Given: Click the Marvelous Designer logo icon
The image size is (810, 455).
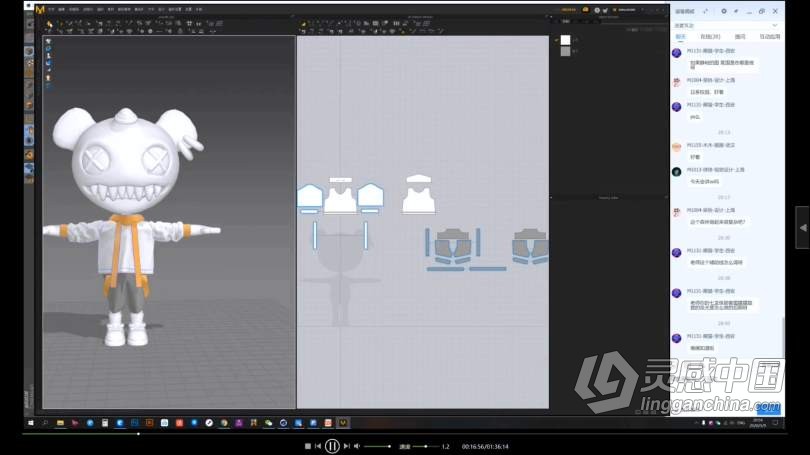Looking at the screenshot, I should [40, 9].
